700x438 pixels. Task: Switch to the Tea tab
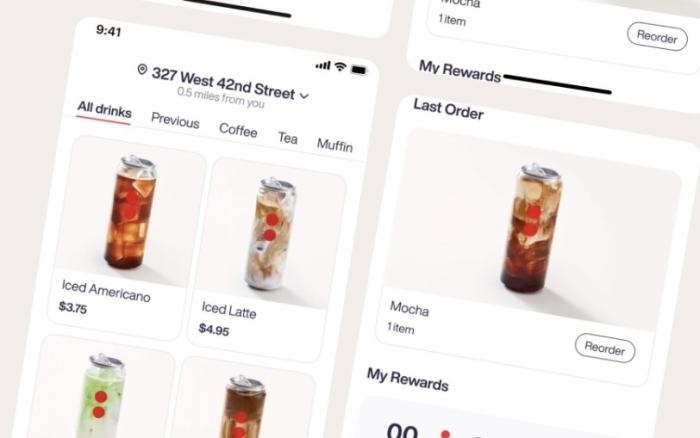pyautogui.click(x=288, y=138)
